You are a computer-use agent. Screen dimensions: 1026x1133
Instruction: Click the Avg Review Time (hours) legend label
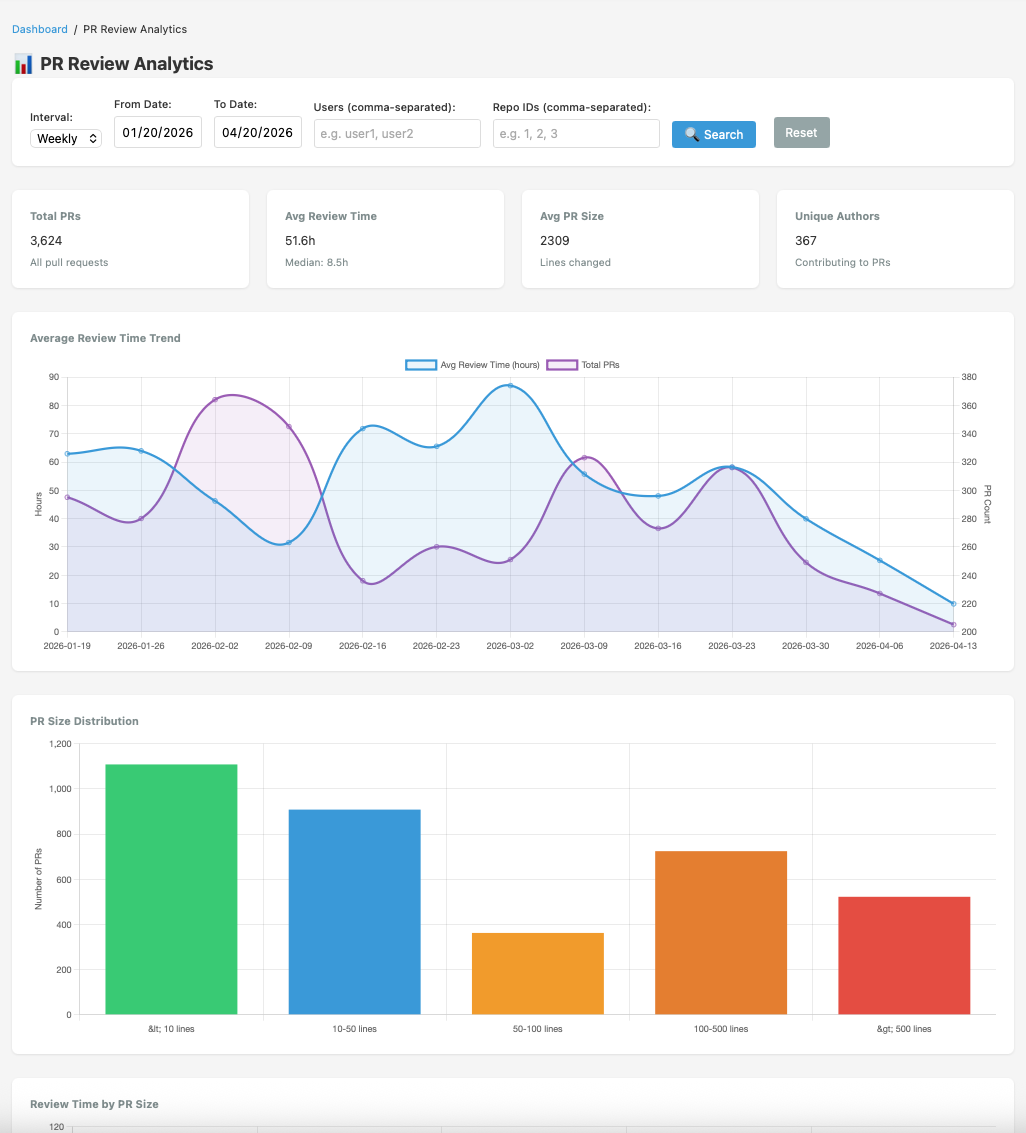(x=490, y=365)
